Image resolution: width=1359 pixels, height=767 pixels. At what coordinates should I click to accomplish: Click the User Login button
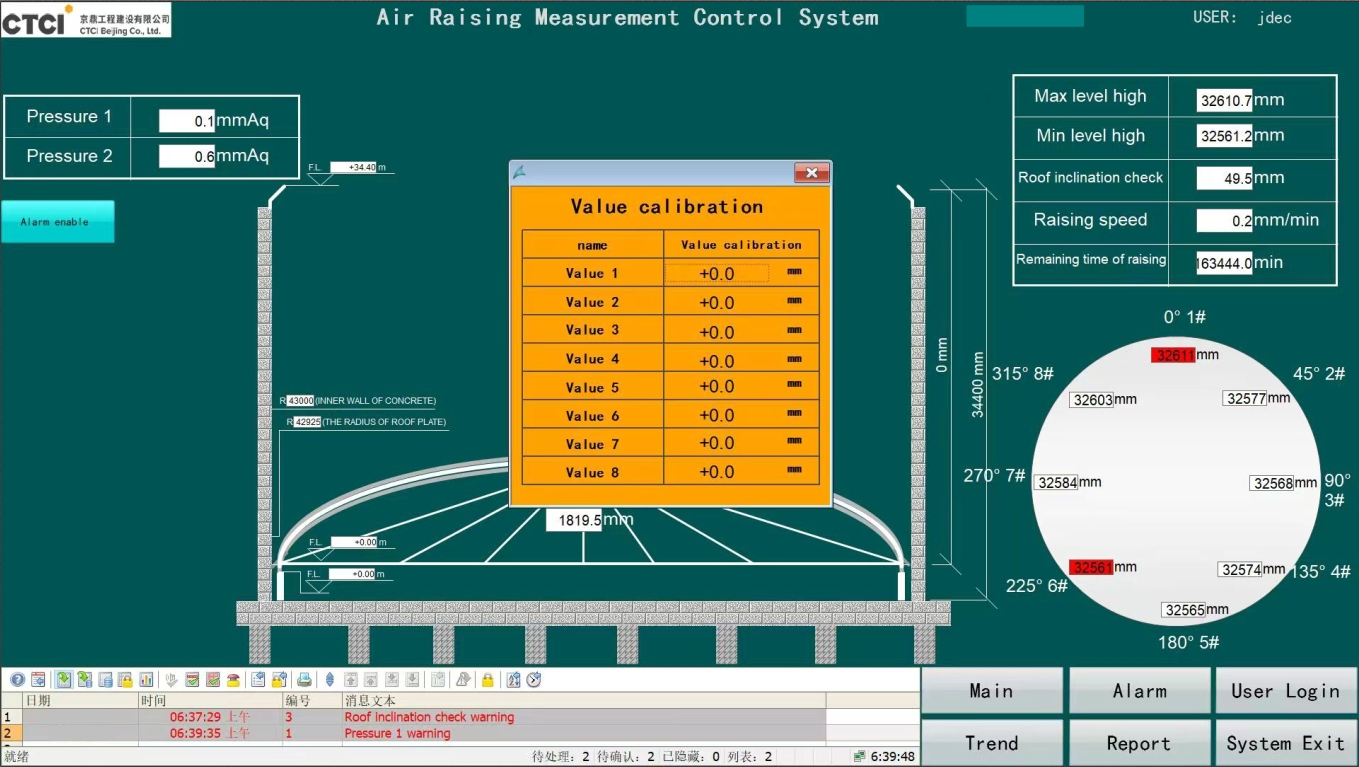click(x=1285, y=691)
